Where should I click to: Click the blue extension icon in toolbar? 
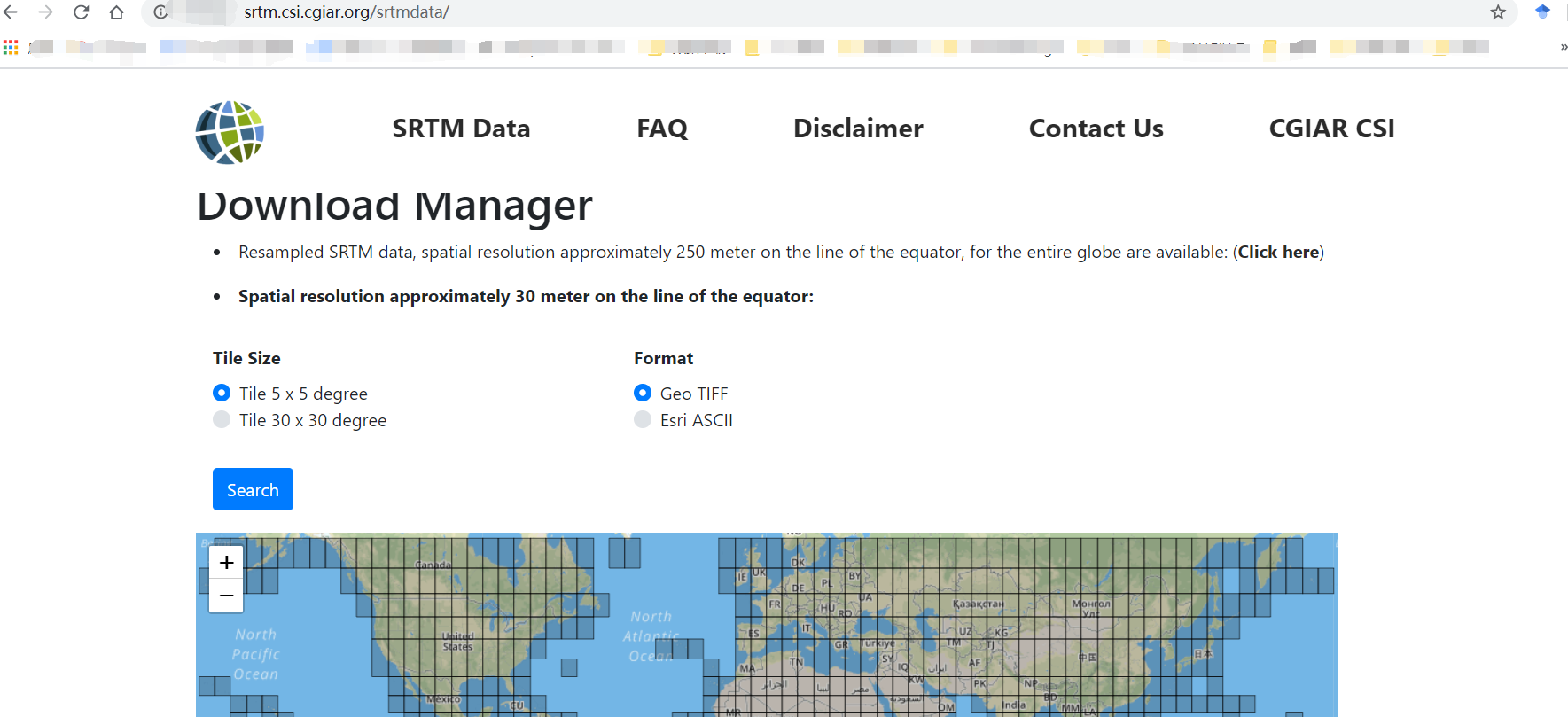tap(1542, 12)
